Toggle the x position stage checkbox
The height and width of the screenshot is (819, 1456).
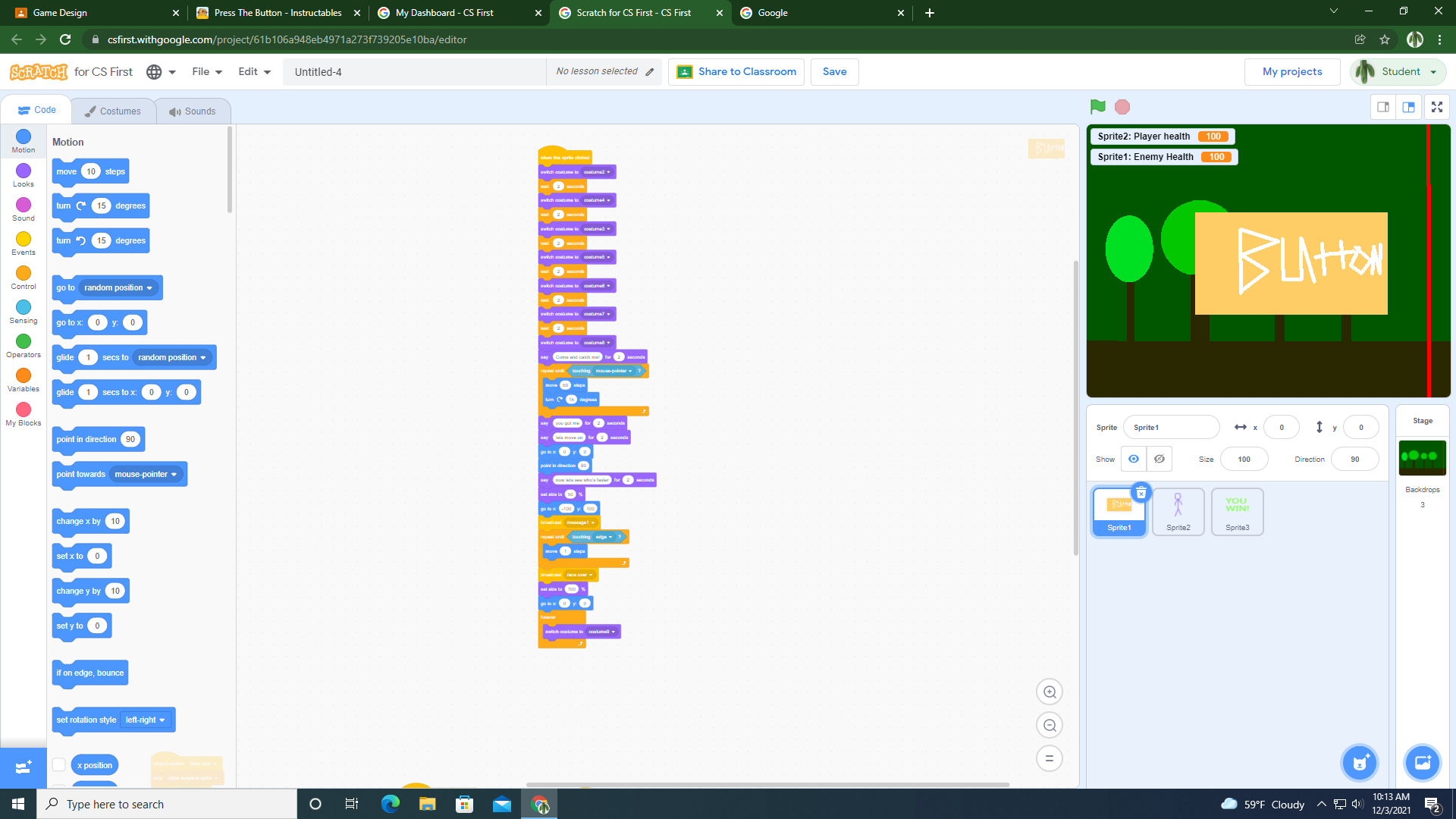(59, 765)
